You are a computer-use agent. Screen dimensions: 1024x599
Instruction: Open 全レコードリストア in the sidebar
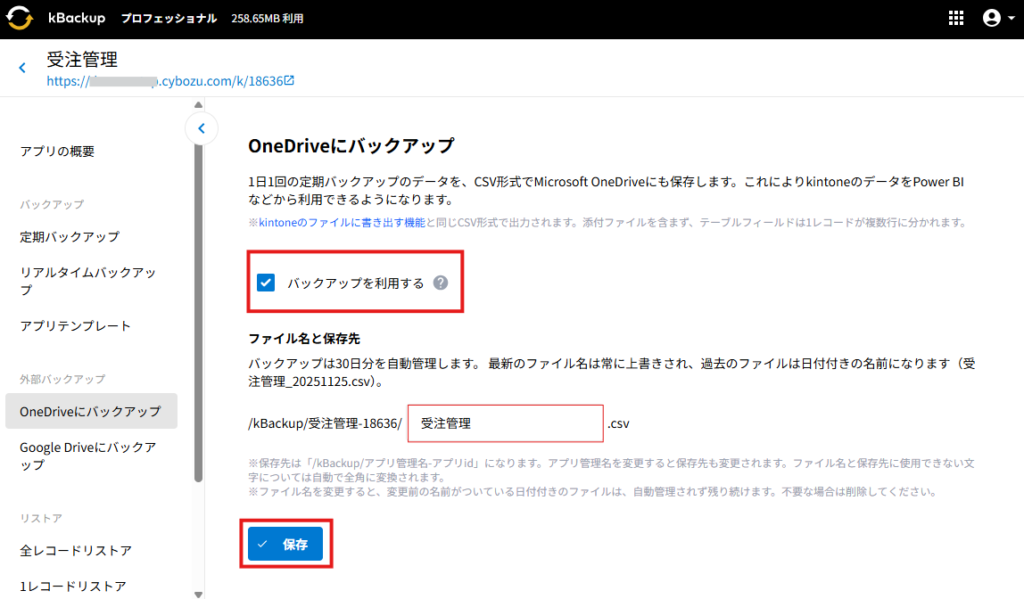point(76,551)
